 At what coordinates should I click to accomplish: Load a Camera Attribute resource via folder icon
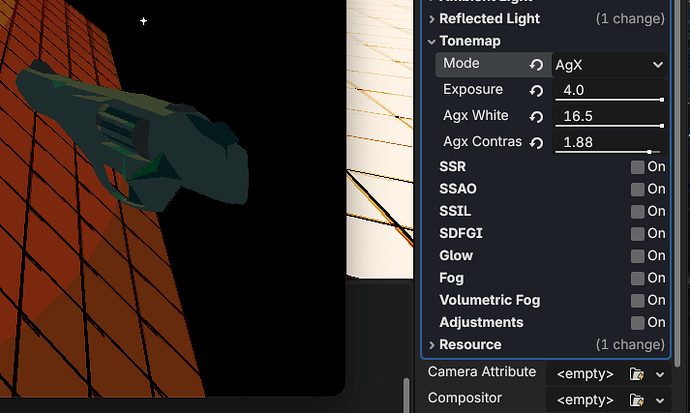(636, 374)
